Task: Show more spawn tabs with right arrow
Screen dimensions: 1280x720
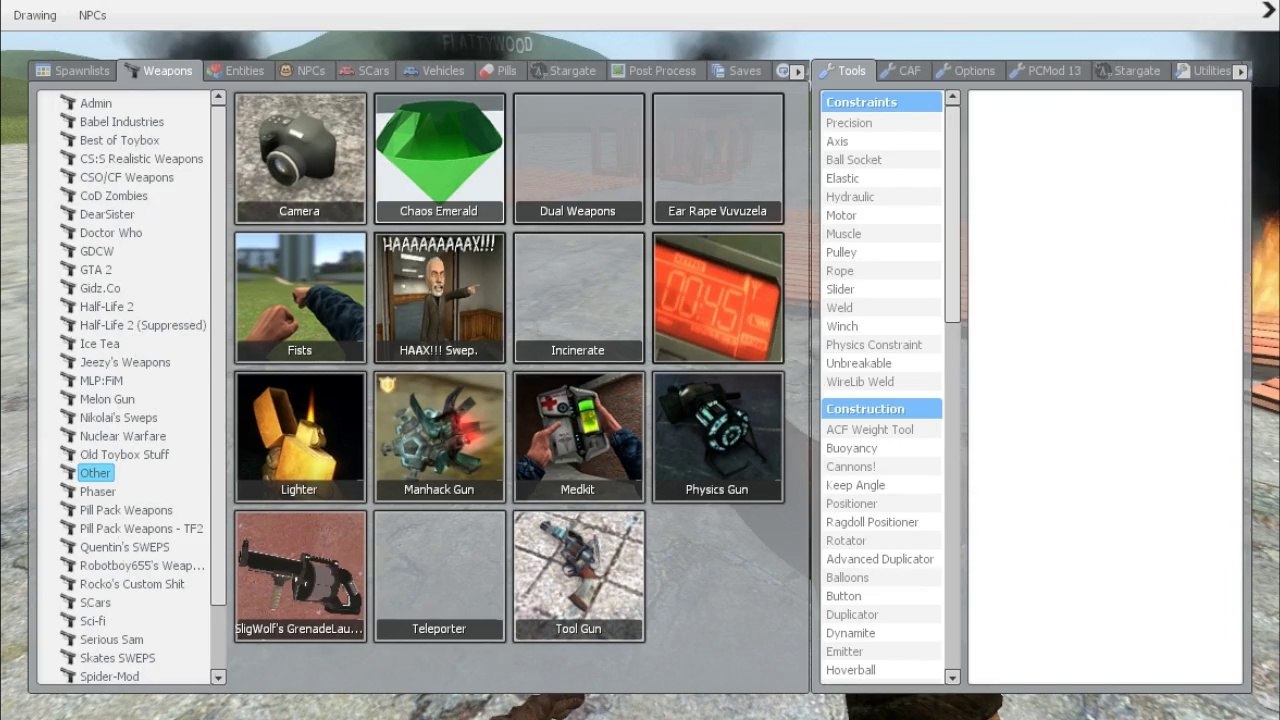Action: pyautogui.click(x=797, y=72)
